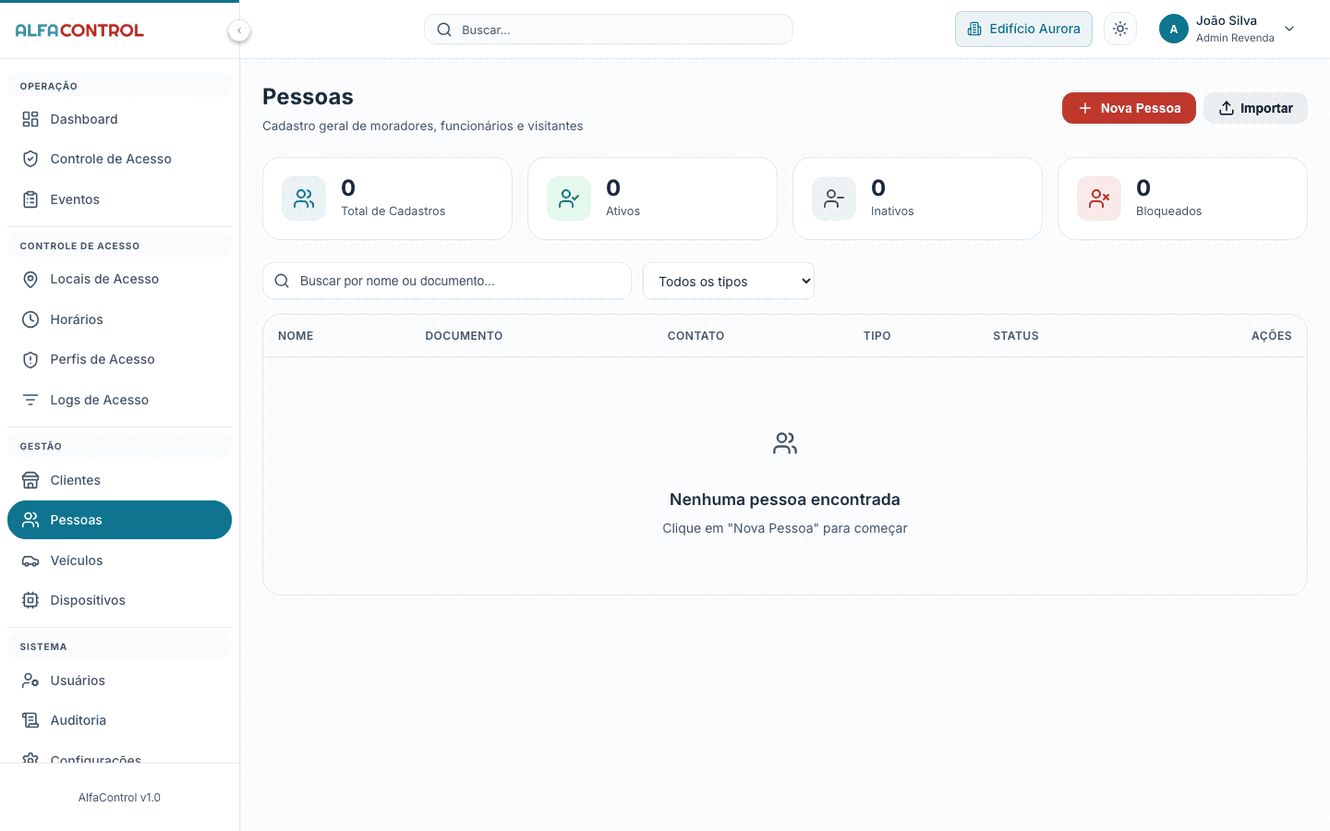1330x831 pixels.
Task: Click the DOCUMENTO column header
Action: pos(464,336)
